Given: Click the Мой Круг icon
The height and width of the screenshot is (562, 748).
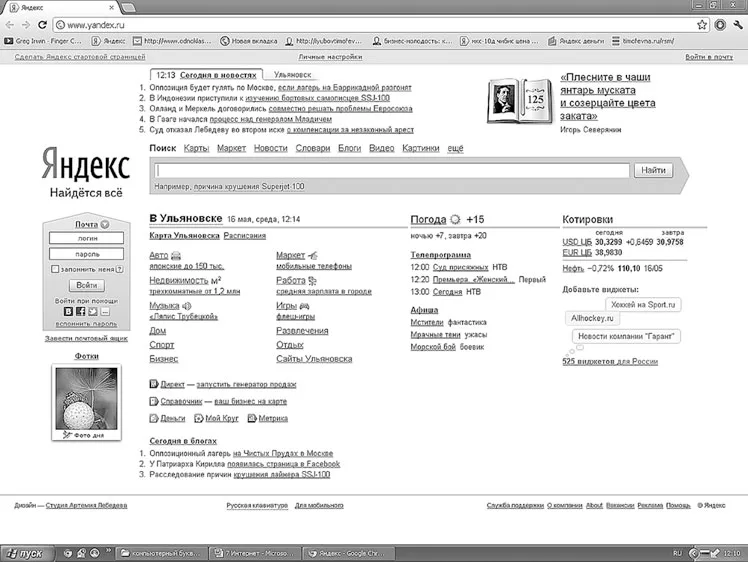Looking at the screenshot, I should [x=198, y=418].
